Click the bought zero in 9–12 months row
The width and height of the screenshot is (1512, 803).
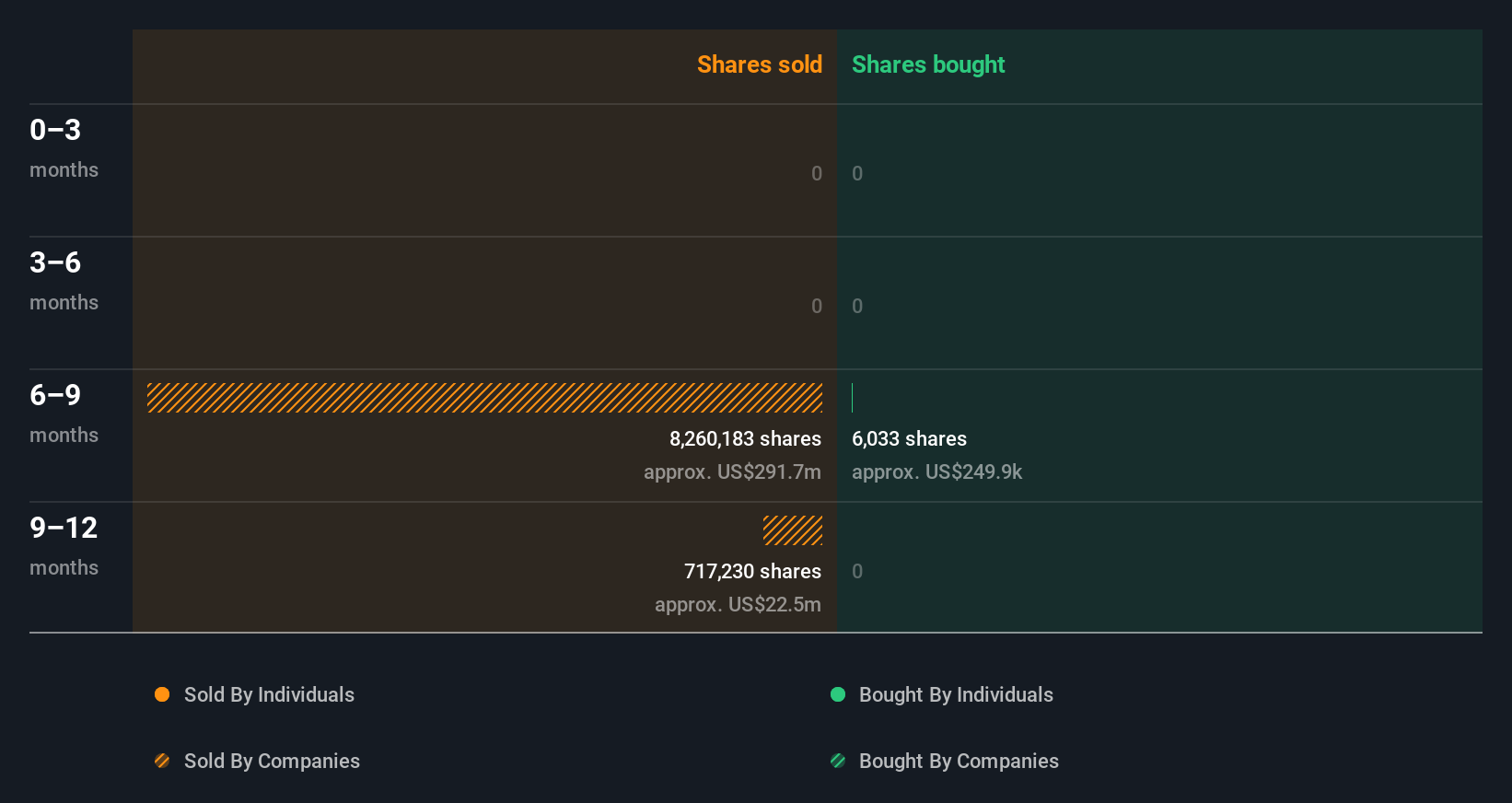click(x=857, y=571)
